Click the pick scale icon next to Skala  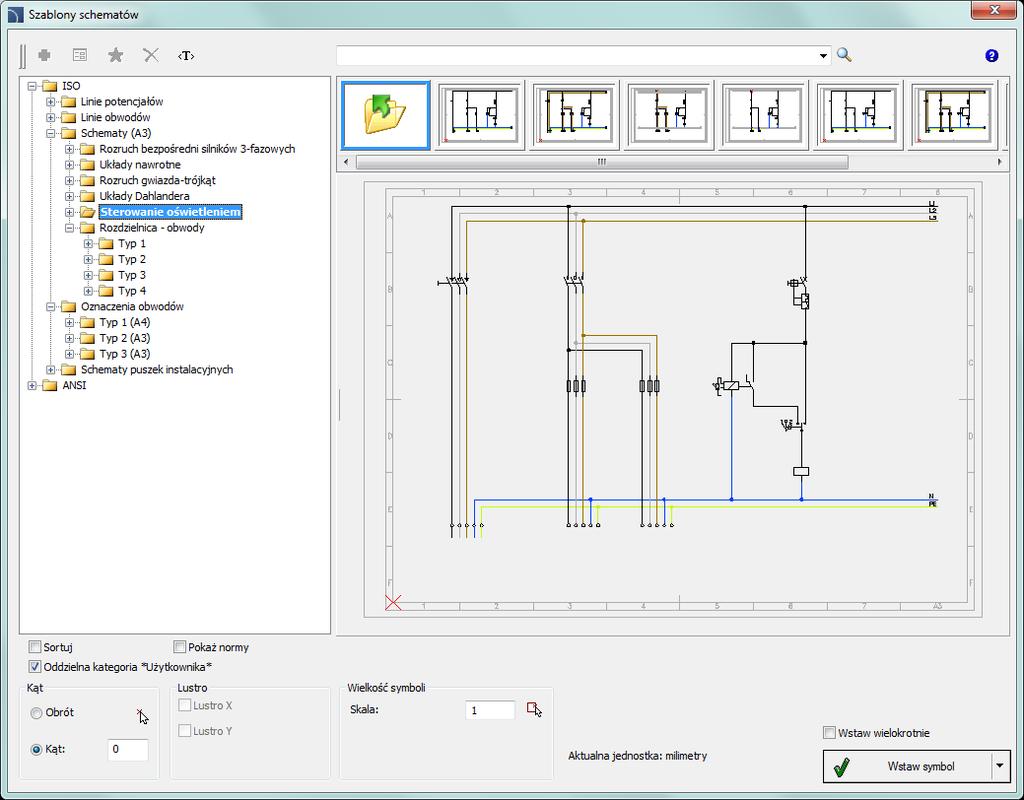(x=534, y=710)
